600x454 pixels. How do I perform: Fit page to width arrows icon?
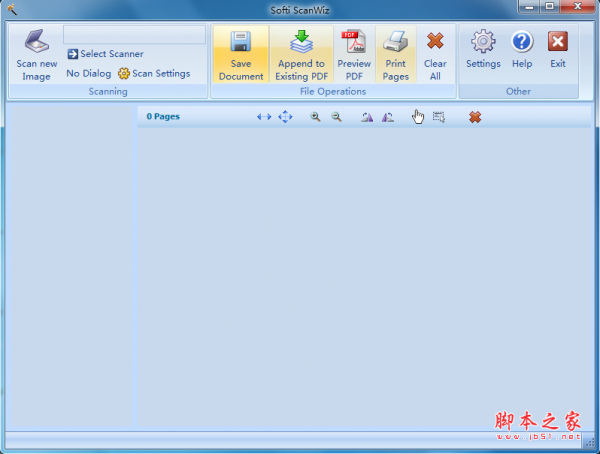(264, 116)
